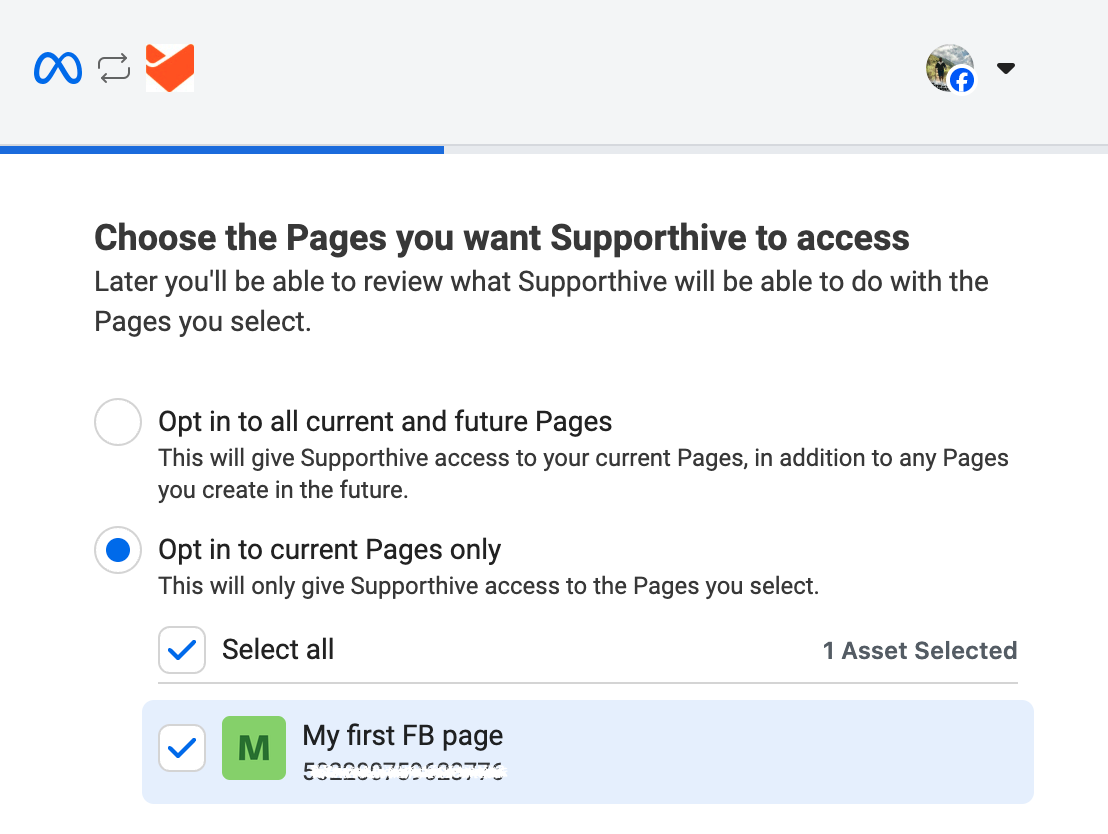This screenshot has width=1108, height=834.
Task: Click the sync arrows icon
Action: 114,69
